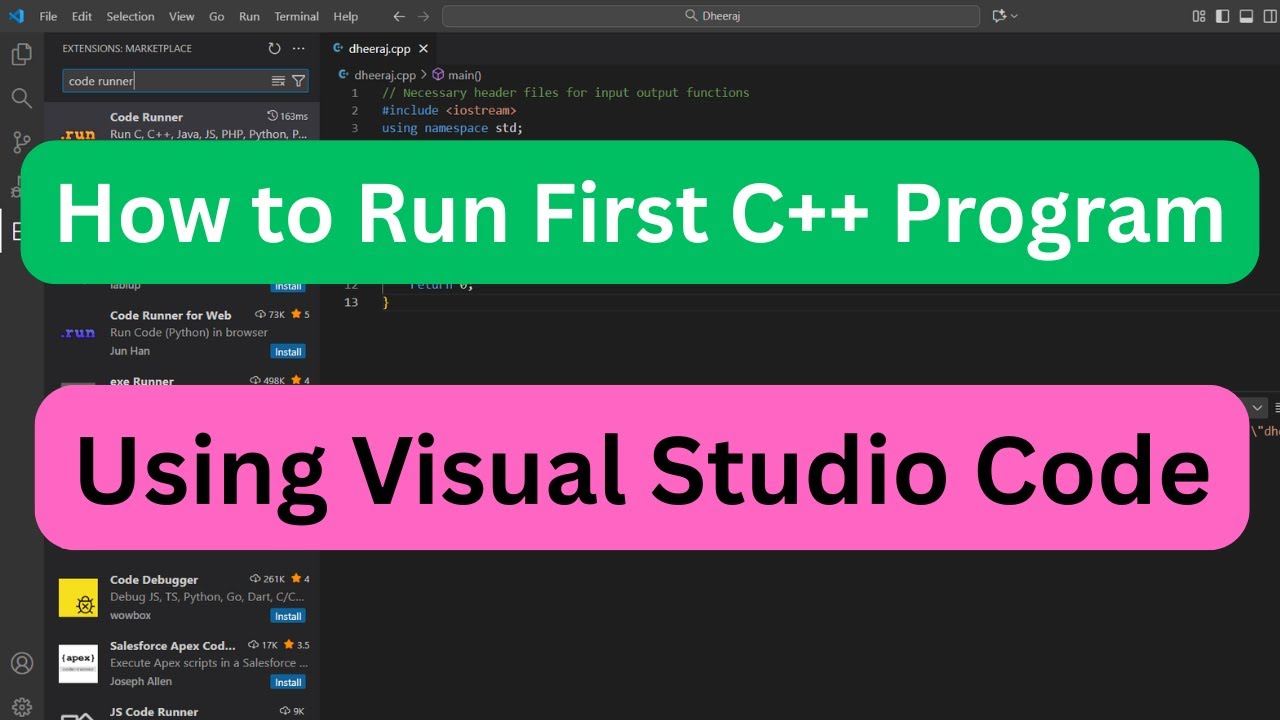This screenshot has width=1280, height=720.
Task: Install the lablup extension
Action: coord(288,287)
